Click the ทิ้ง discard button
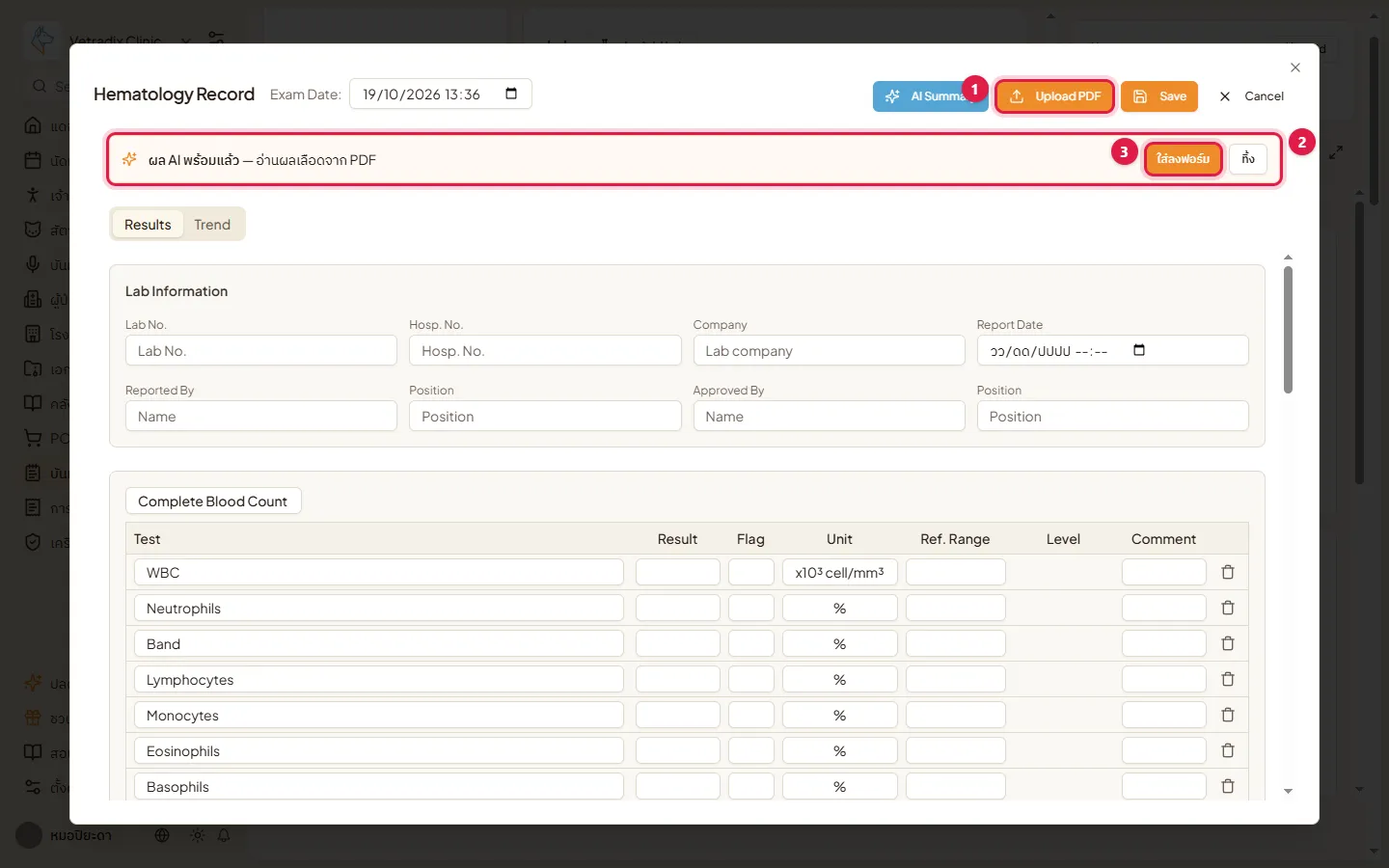The width and height of the screenshot is (1389, 868). pyautogui.click(x=1248, y=159)
